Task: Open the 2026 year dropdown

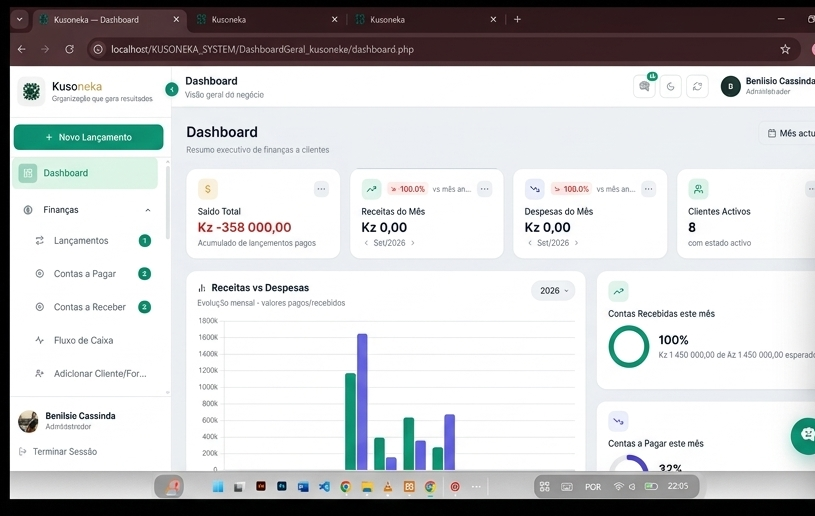Action: click(554, 290)
